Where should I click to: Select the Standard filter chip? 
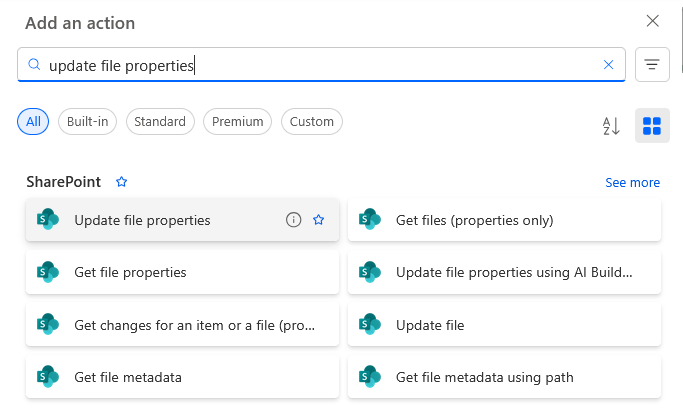[160, 121]
